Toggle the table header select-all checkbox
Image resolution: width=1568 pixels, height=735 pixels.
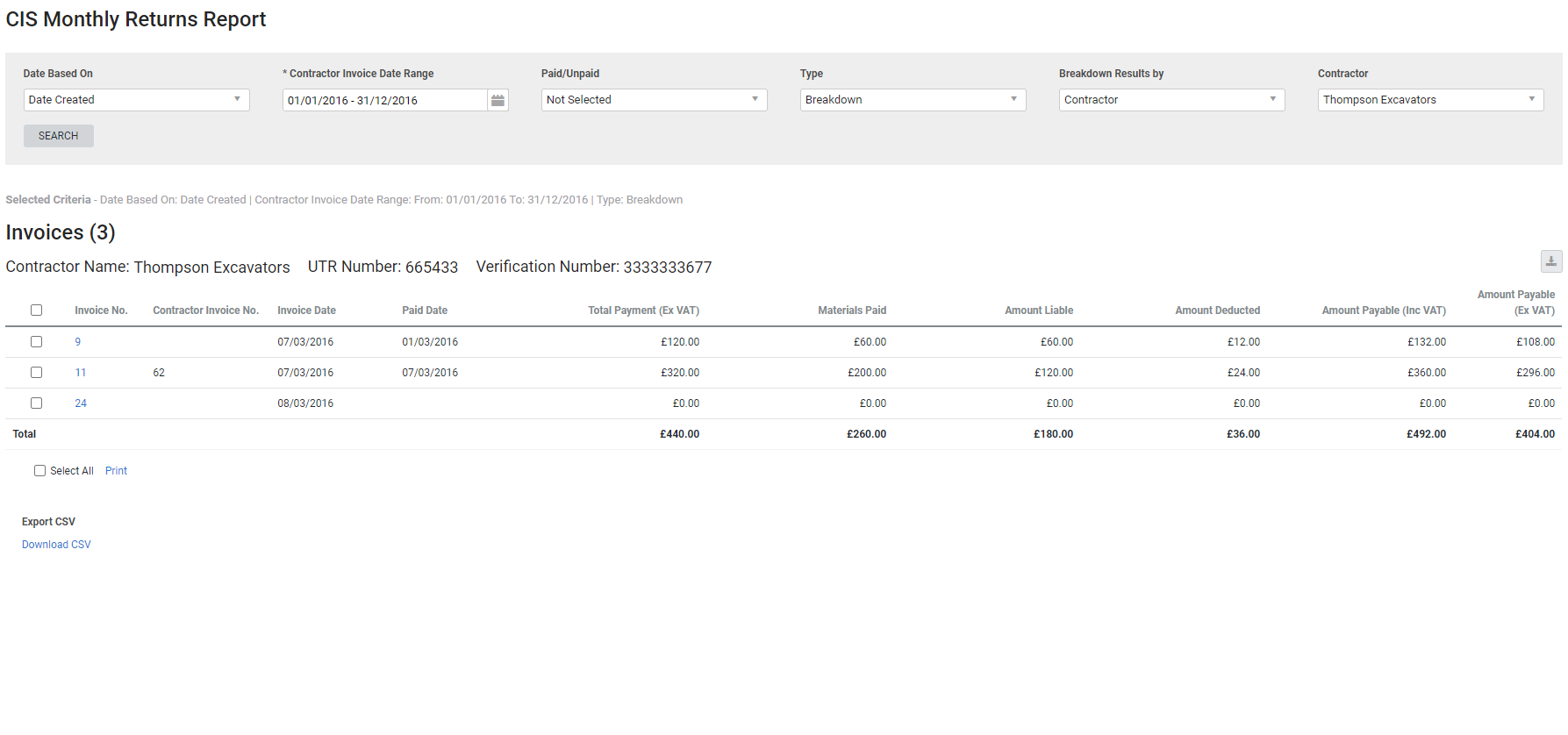(36, 310)
